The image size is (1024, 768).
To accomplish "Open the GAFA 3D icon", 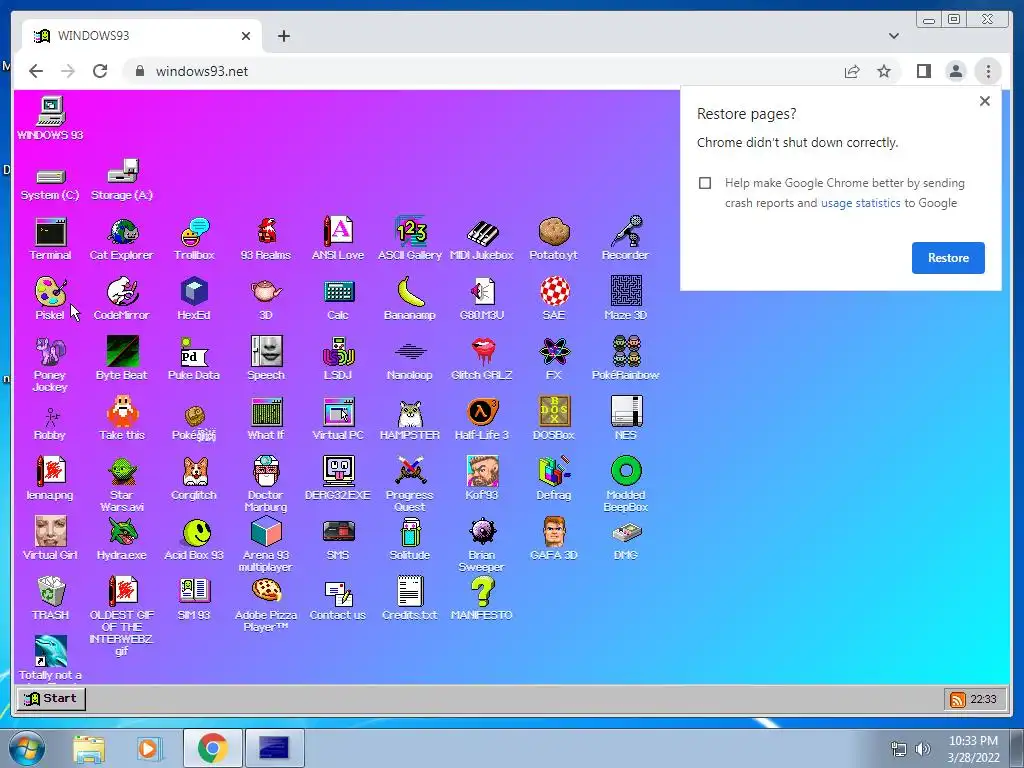I will point(554,539).
